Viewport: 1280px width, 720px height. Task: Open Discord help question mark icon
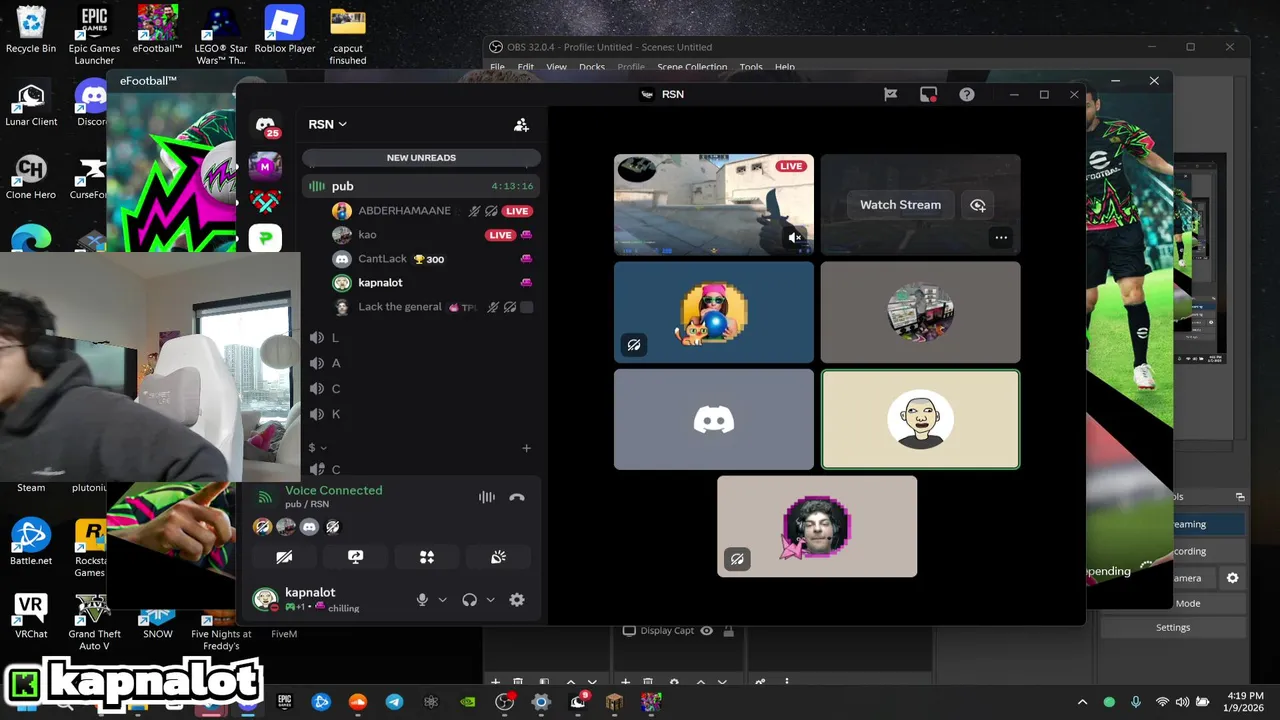[x=967, y=95]
